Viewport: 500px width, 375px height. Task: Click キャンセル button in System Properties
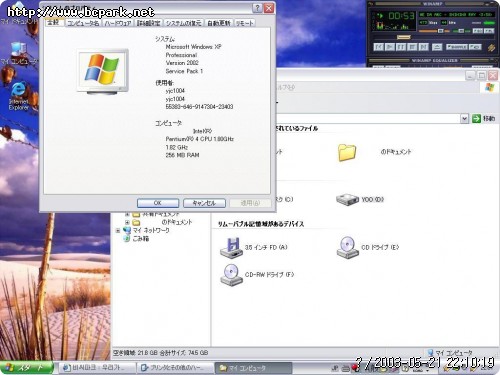[204, 203]
